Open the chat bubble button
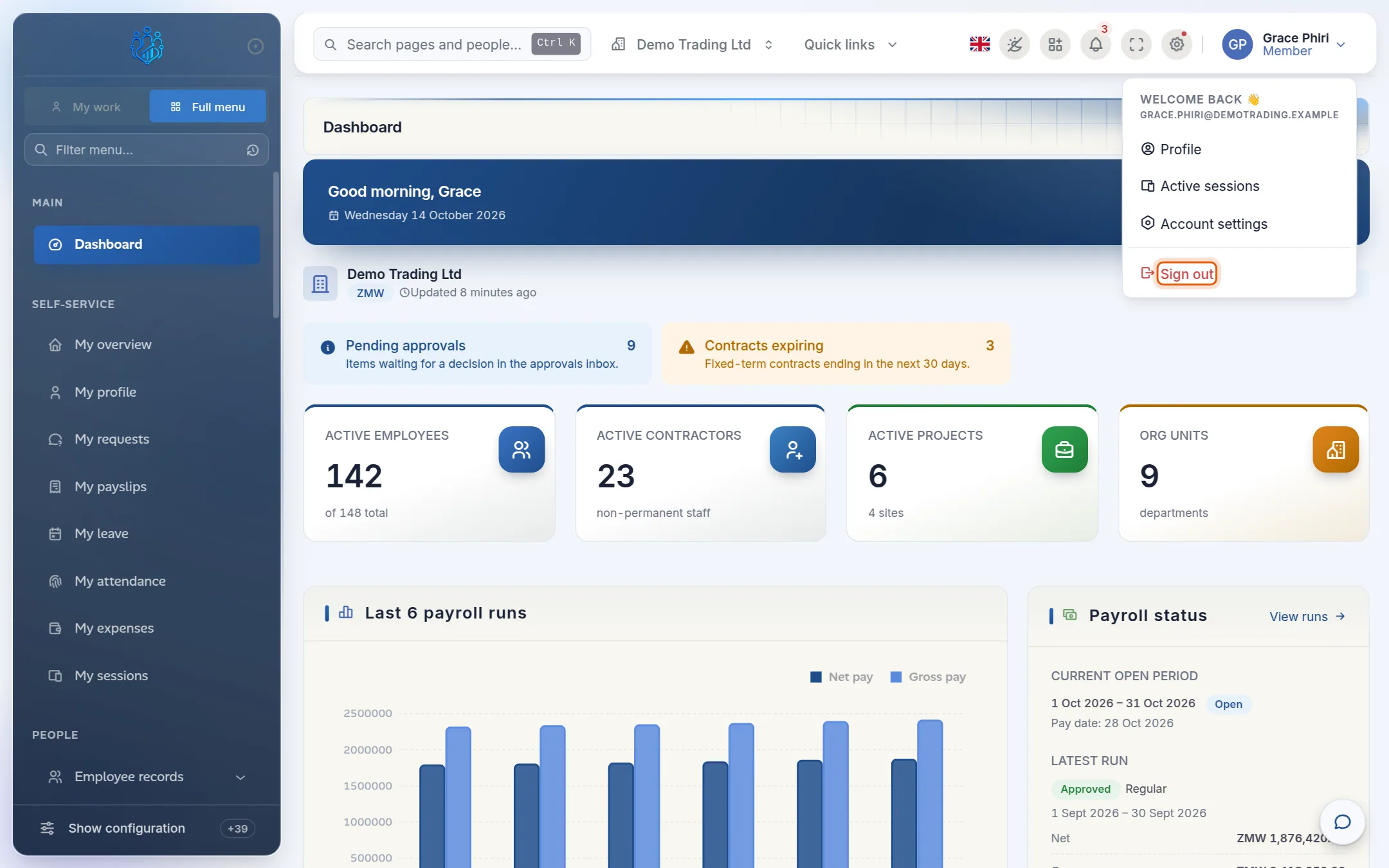This screenshot has height=868, width=1389. click(x=1342, y=822)
